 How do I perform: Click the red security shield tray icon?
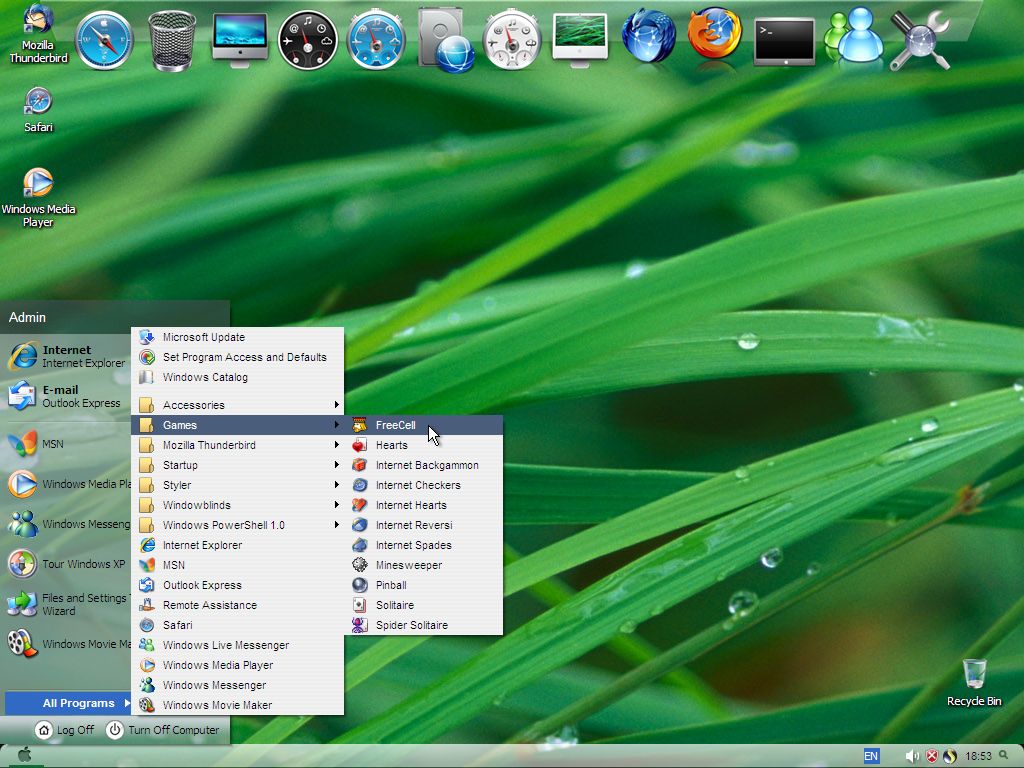point(932,756)
